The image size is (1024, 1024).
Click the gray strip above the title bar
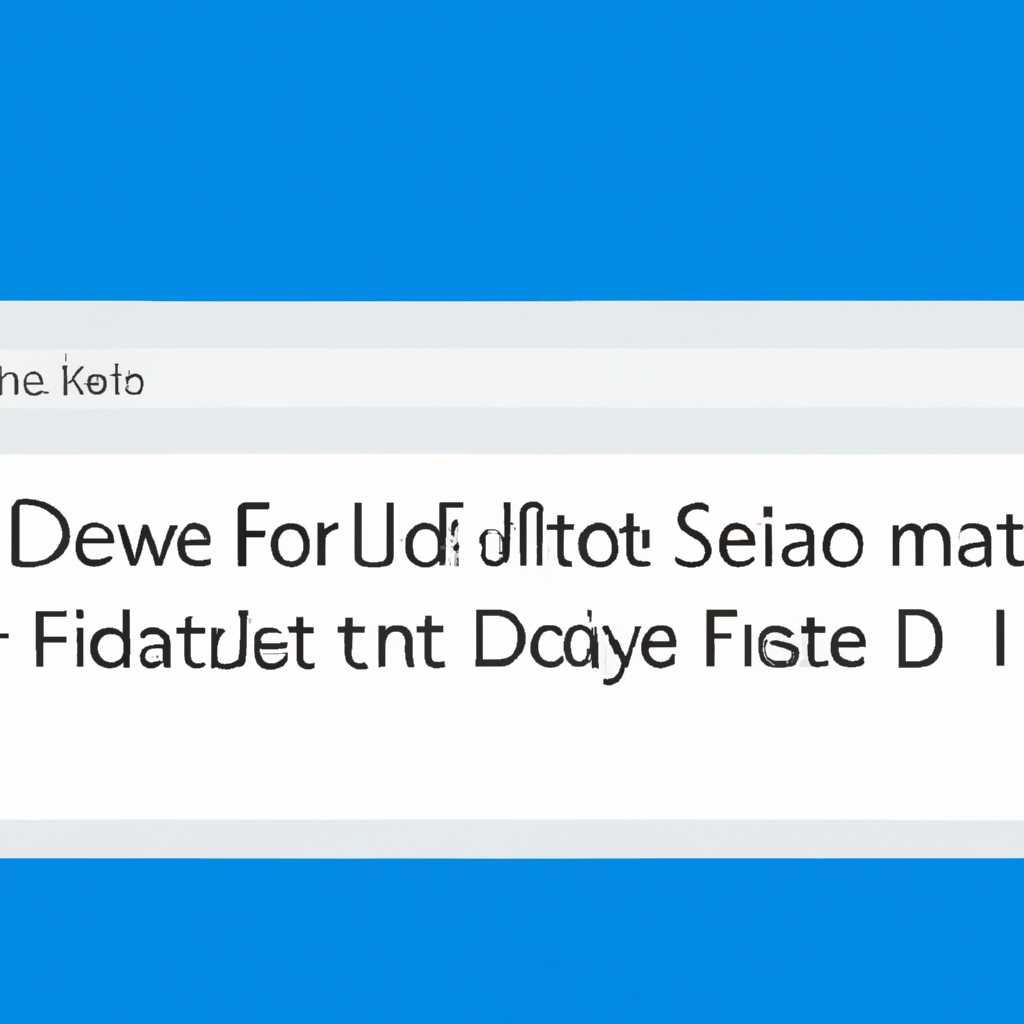pyautogui.click(x=512, y=325)
